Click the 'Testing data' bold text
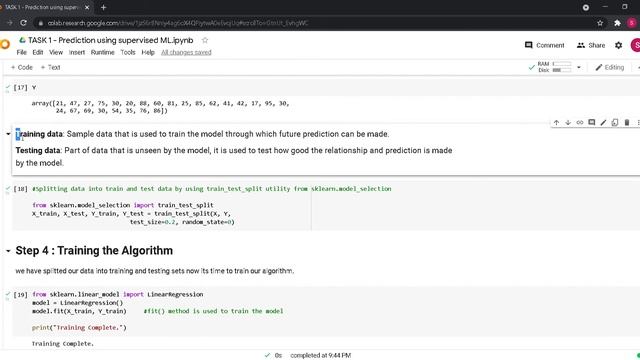This screenshot has width=640, height=360. [x=38, y=150]
